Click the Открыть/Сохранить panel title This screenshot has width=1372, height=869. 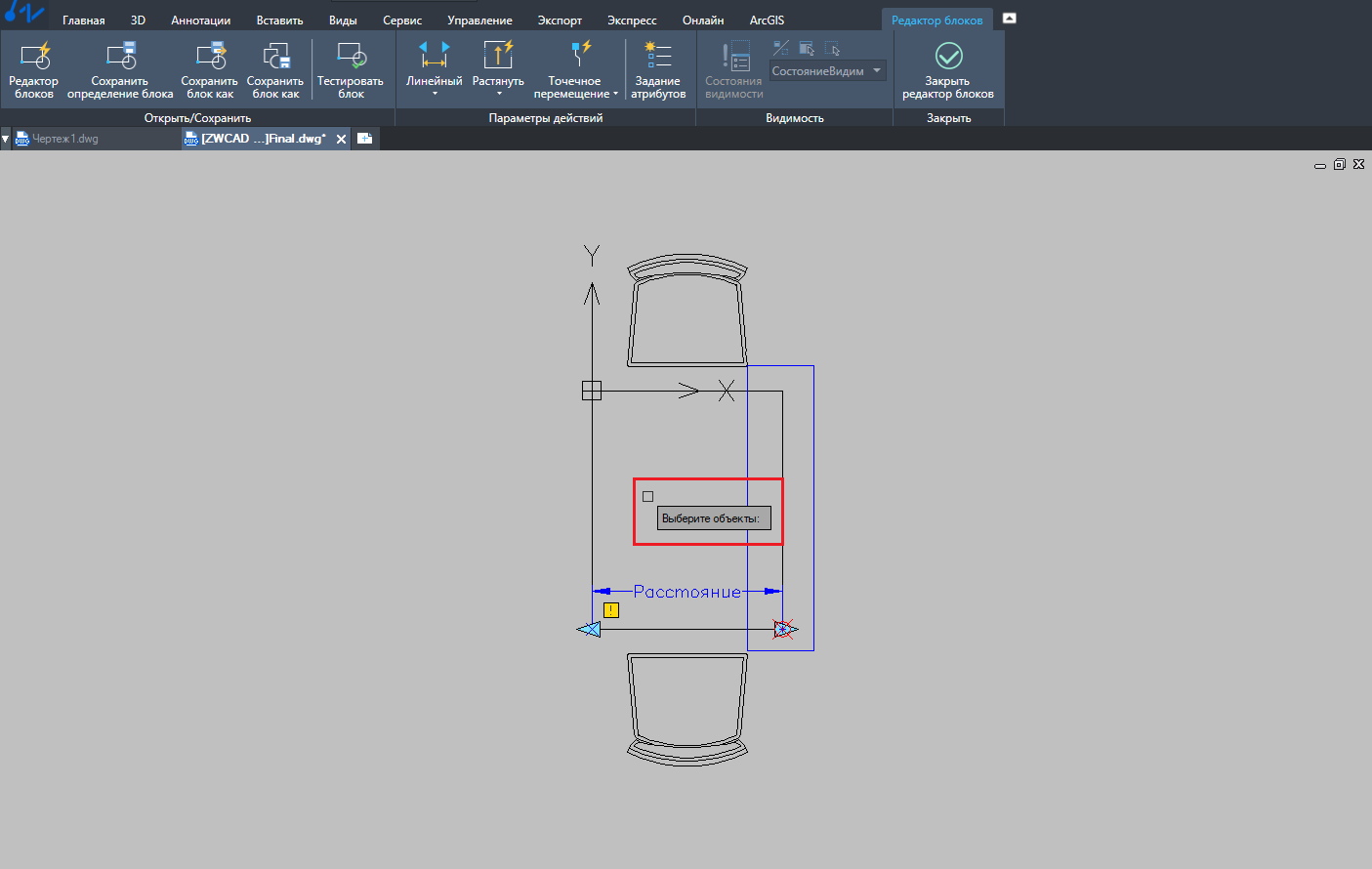point(197,118)
